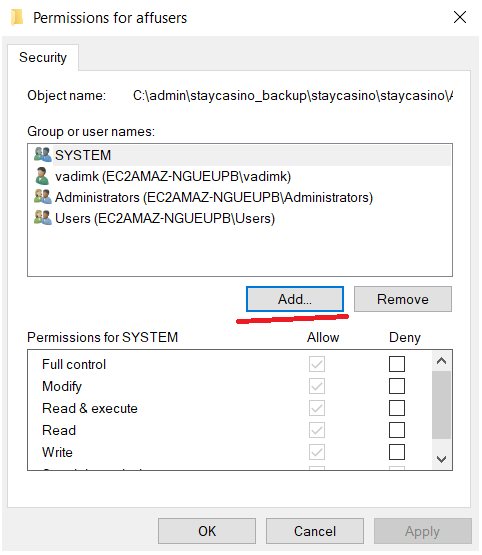Image resolution: width=482 pixels, height=555 pixels.
Task: Open the Security tab
Action: tap(43, 57)
